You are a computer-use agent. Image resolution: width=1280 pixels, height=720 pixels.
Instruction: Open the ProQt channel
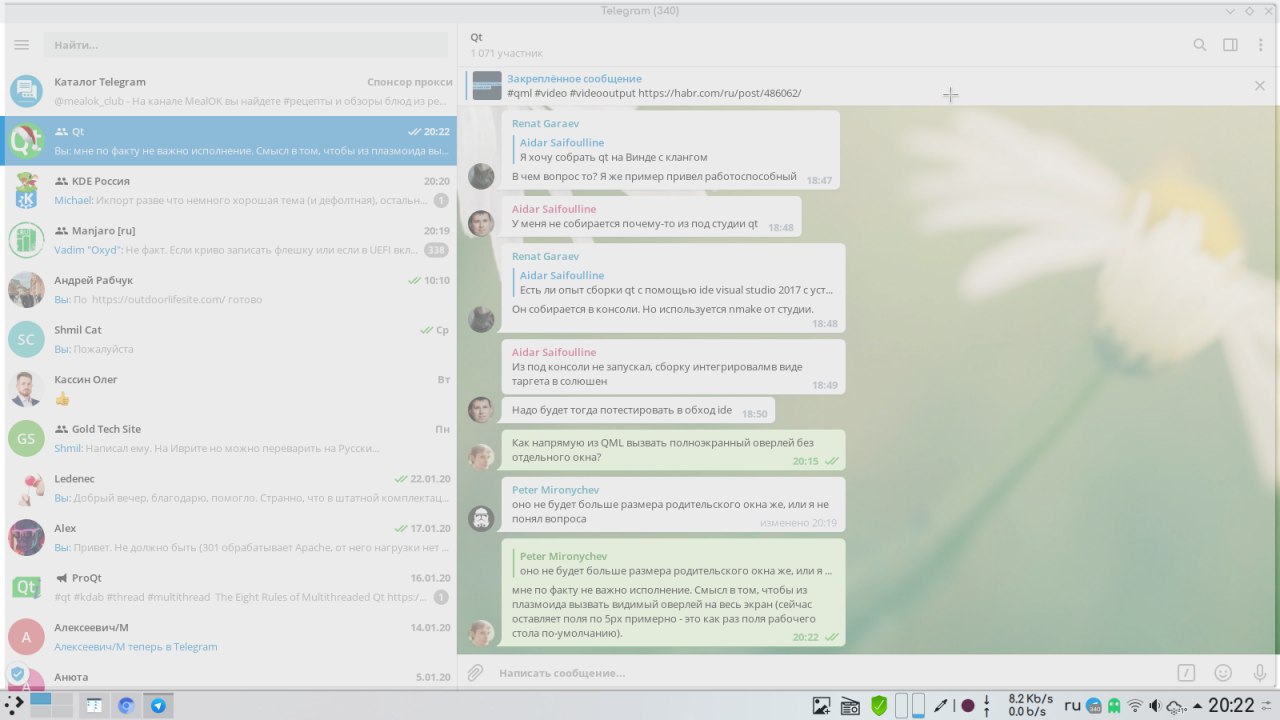(230, 587)
